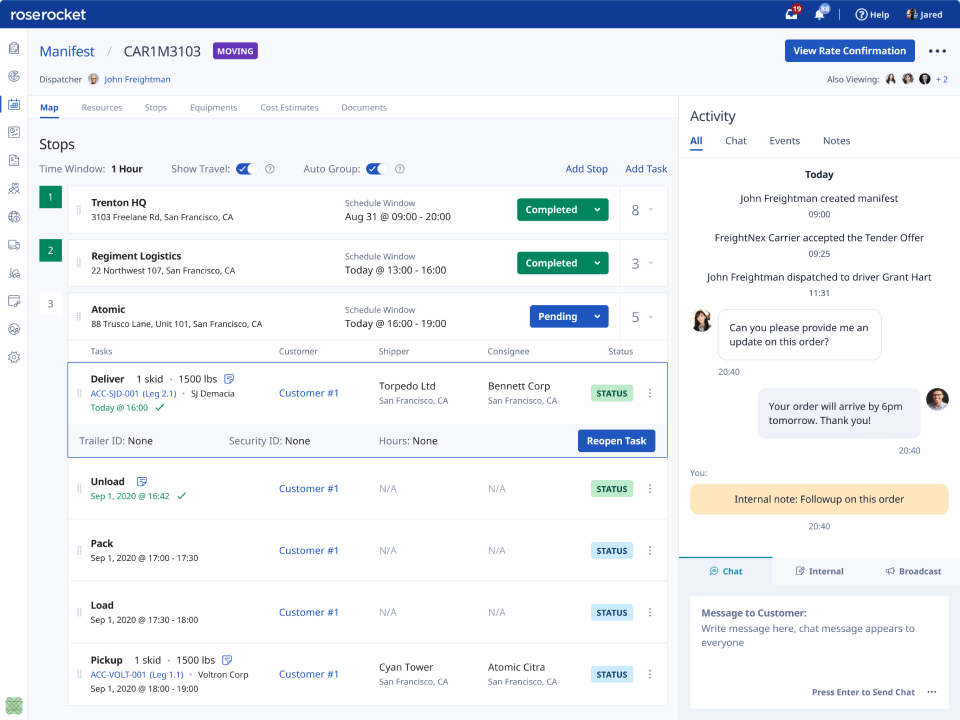Click the View Rate Confirmation button
The height and width of the screenshot is (720, 960).
click(849, 50)
